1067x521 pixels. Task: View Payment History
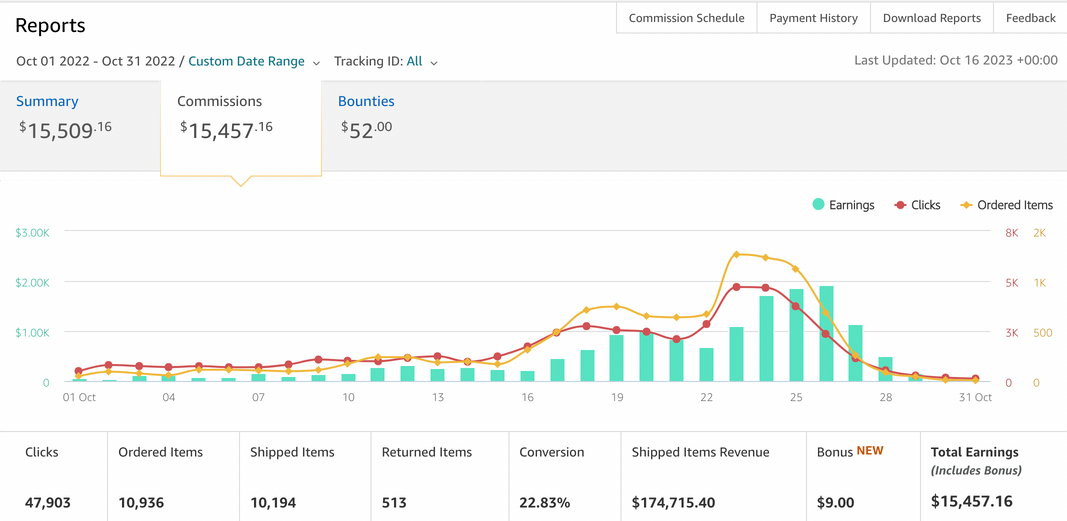pos(813,18)
